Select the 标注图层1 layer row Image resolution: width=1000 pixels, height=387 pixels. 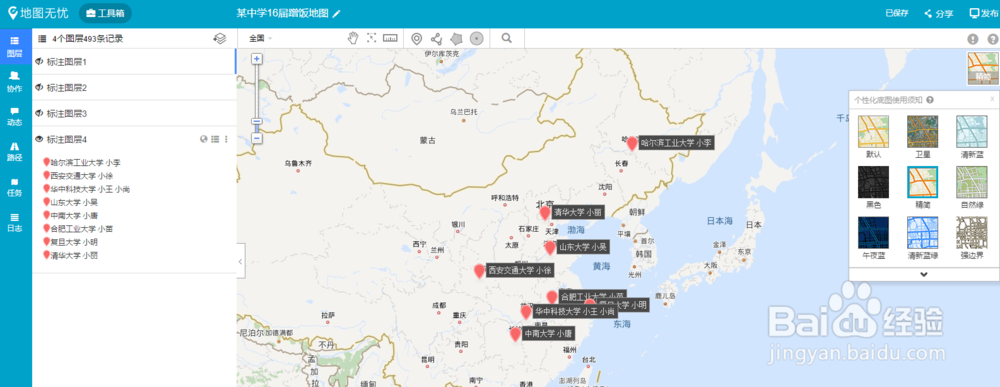pos(134,62)
